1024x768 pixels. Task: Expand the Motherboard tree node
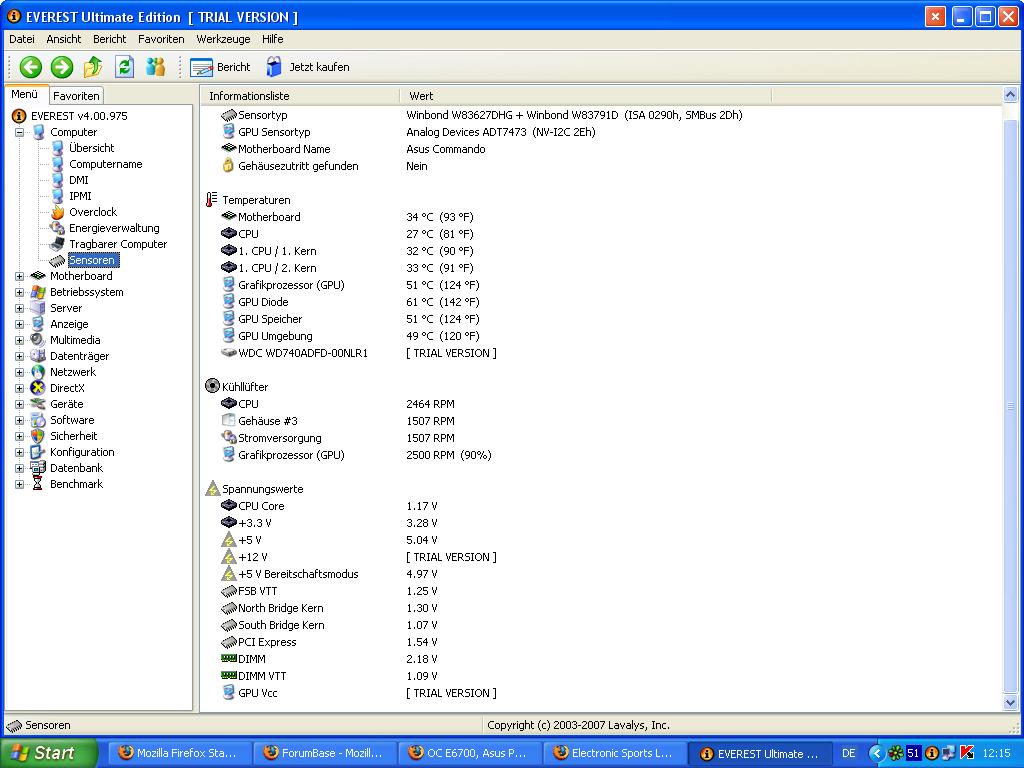(x=20, y=276)
